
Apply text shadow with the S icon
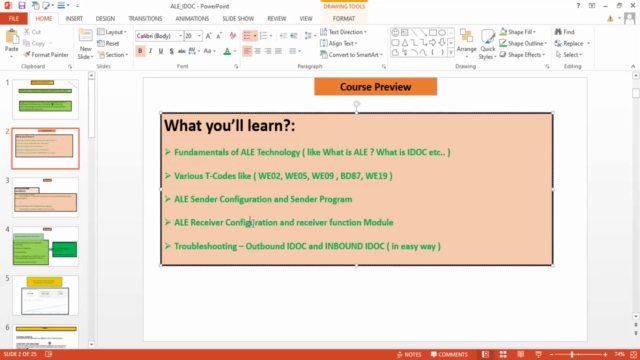point(171,51)
